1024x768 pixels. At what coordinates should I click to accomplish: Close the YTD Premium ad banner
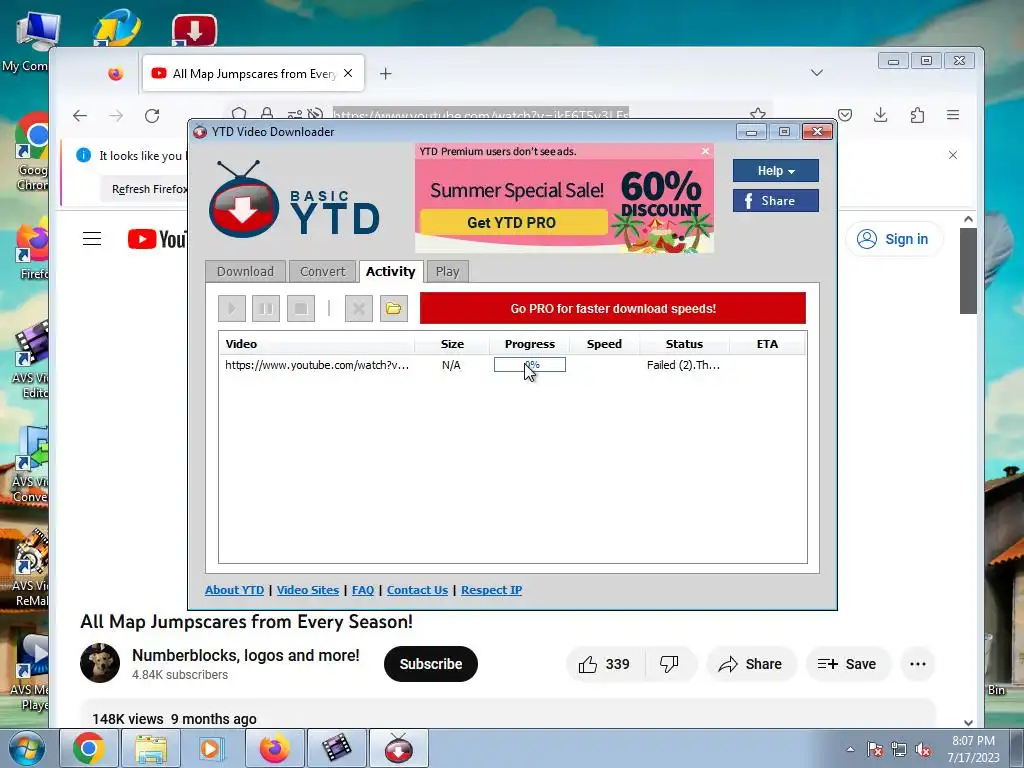point(705,151)
